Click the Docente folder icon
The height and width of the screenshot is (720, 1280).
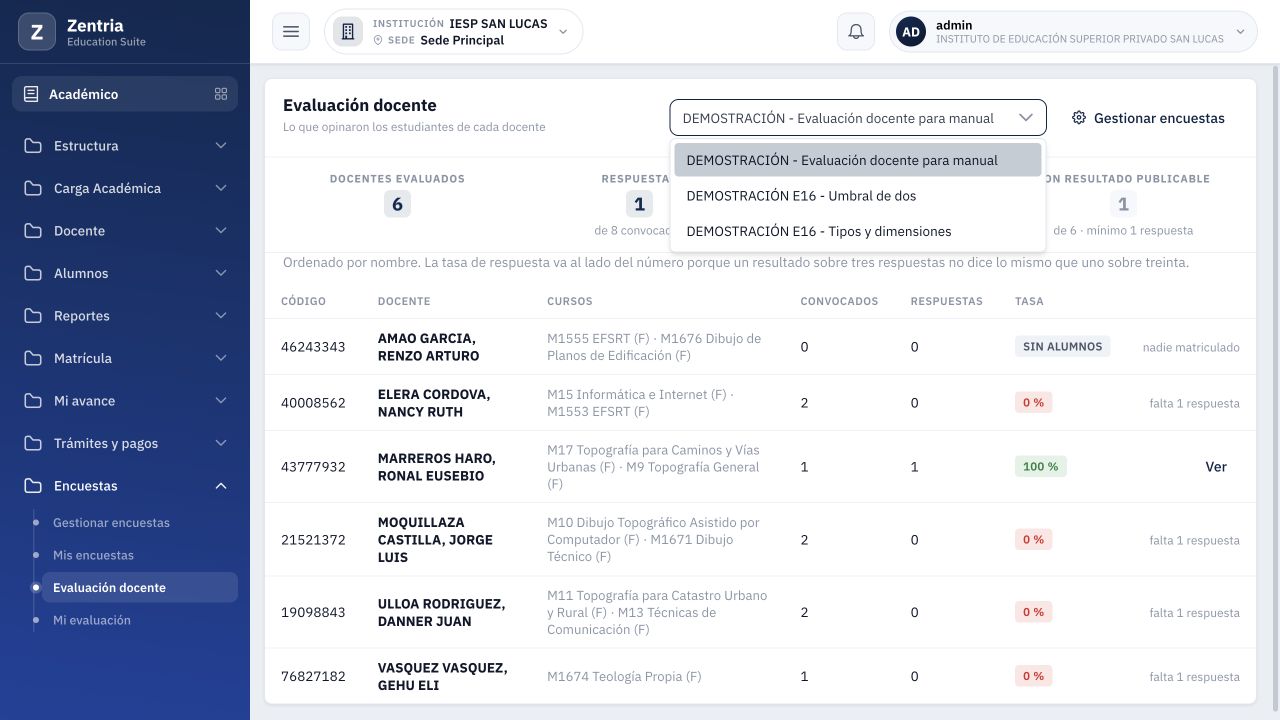[34, 231]
